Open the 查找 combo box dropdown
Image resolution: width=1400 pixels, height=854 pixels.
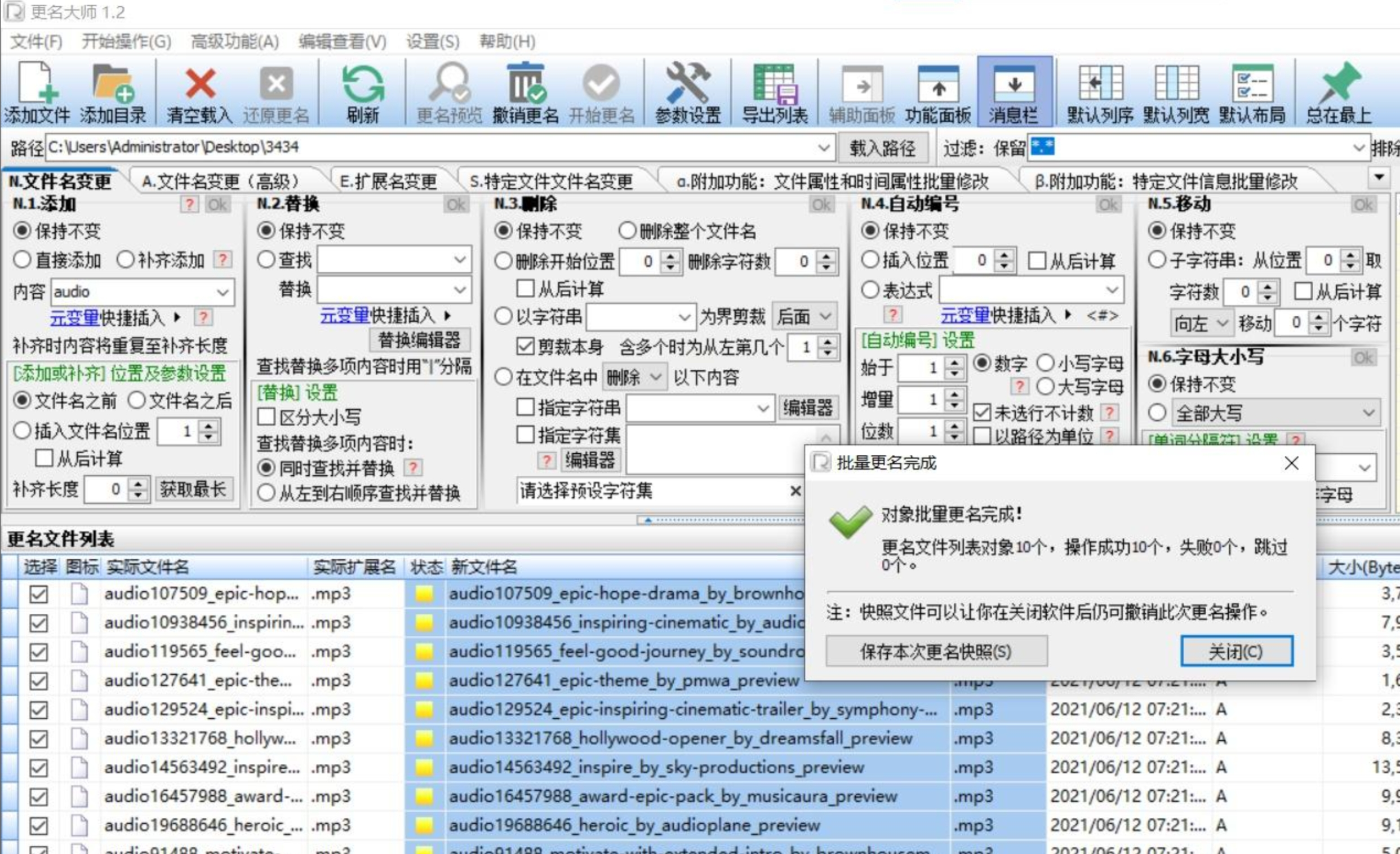(460, 260)
